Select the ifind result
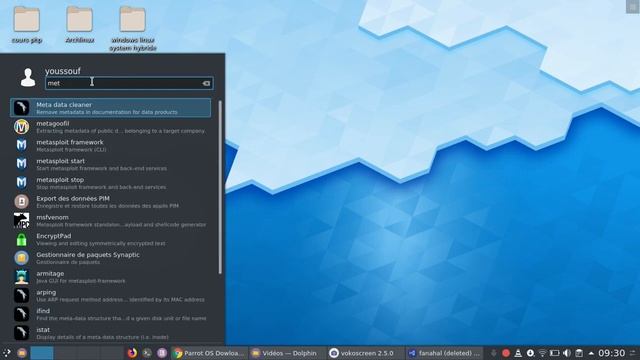640x360 pixels. [111, 314]
